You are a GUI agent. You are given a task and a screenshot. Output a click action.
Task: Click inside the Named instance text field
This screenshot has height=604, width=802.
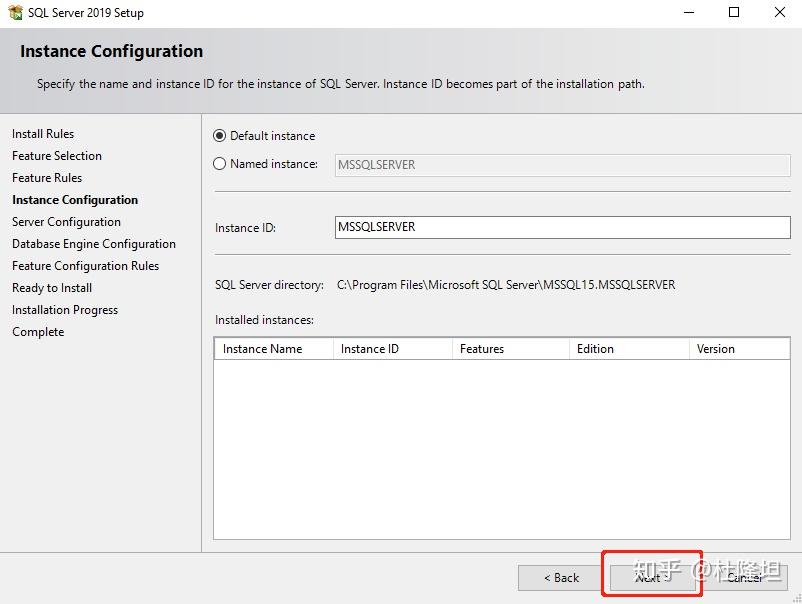click(560, 164)
